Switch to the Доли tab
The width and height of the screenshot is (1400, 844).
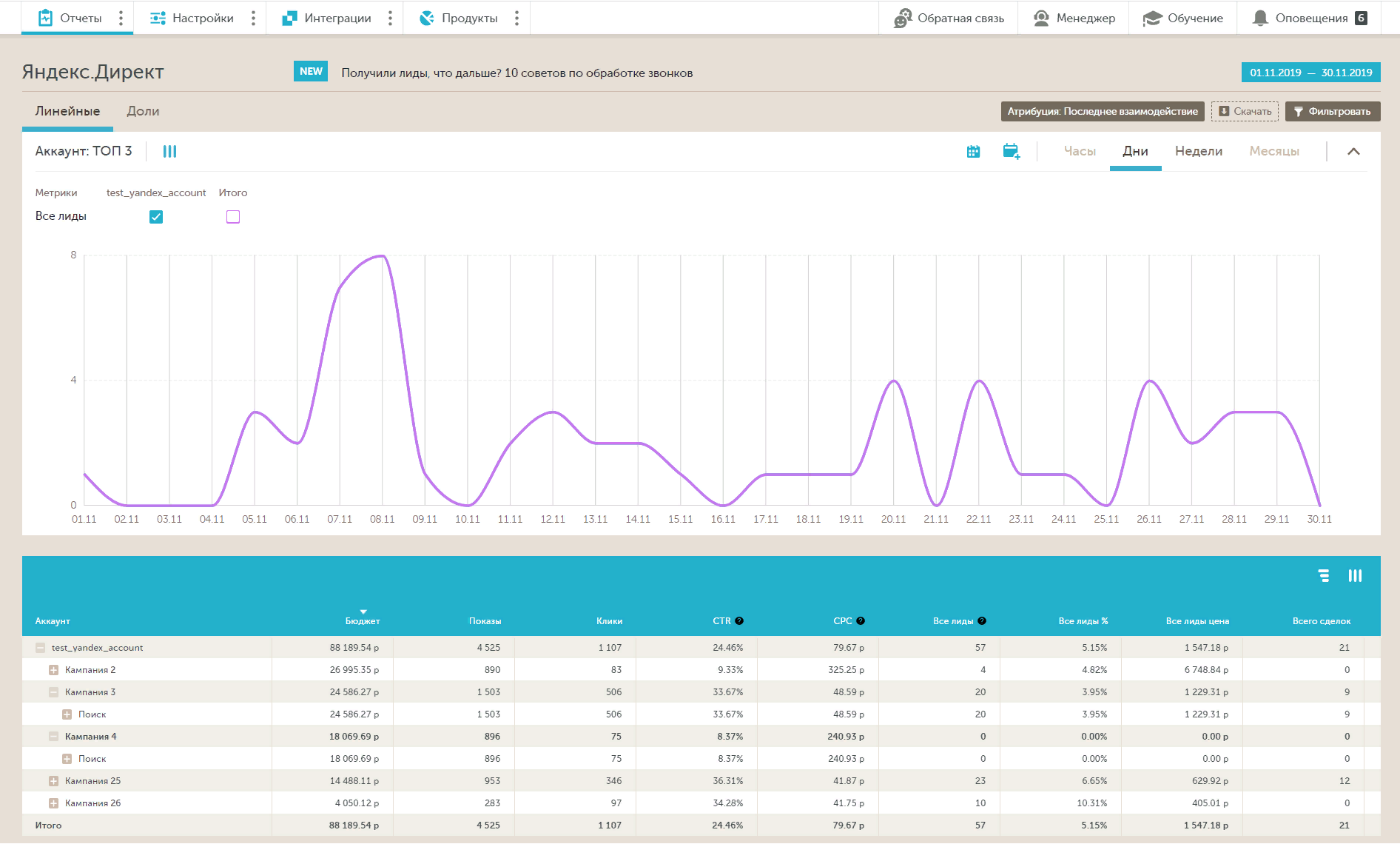click(143, 111)
